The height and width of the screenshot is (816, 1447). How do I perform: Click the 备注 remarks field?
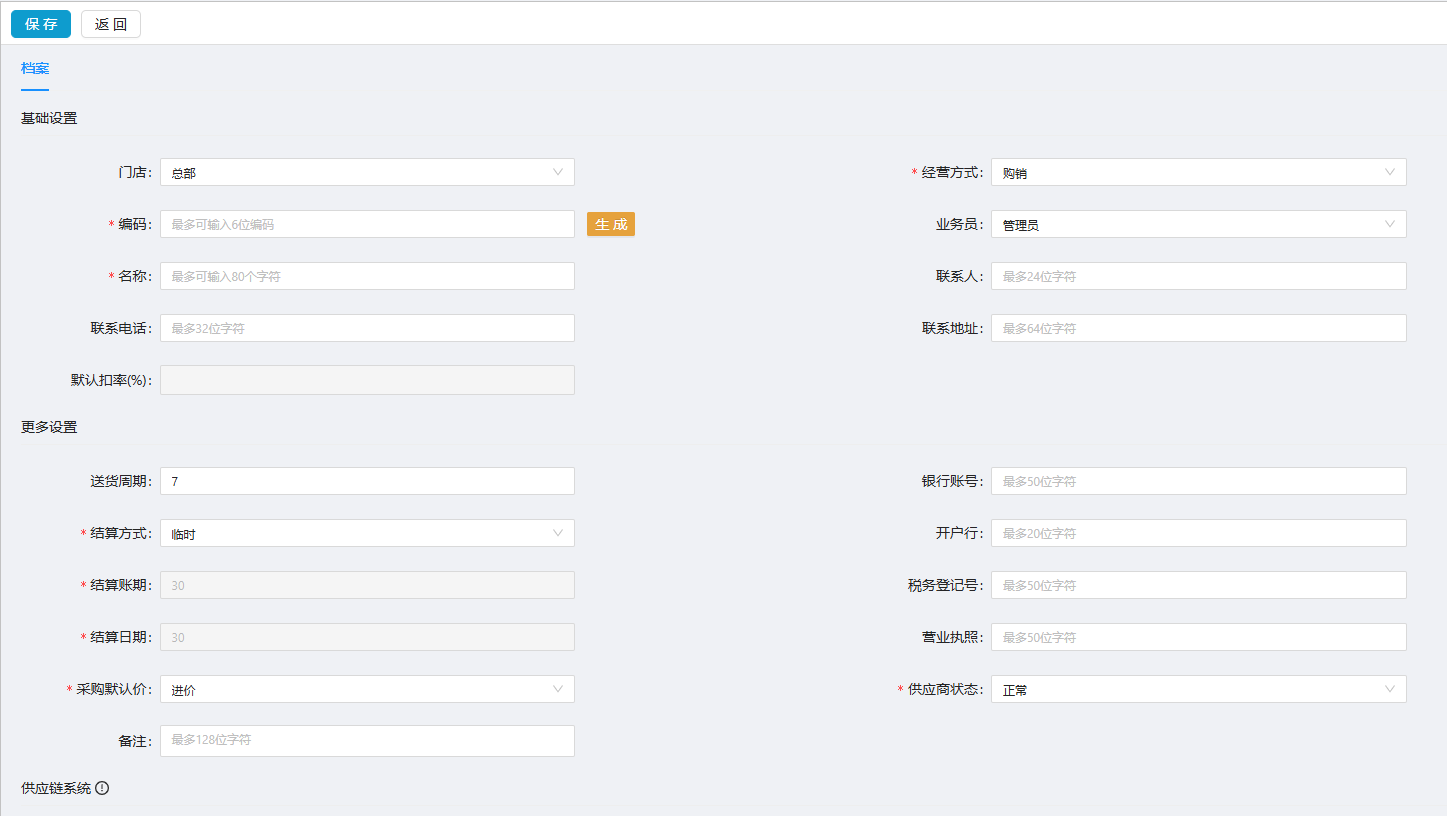pyautogui.click(x=367, y=741)
